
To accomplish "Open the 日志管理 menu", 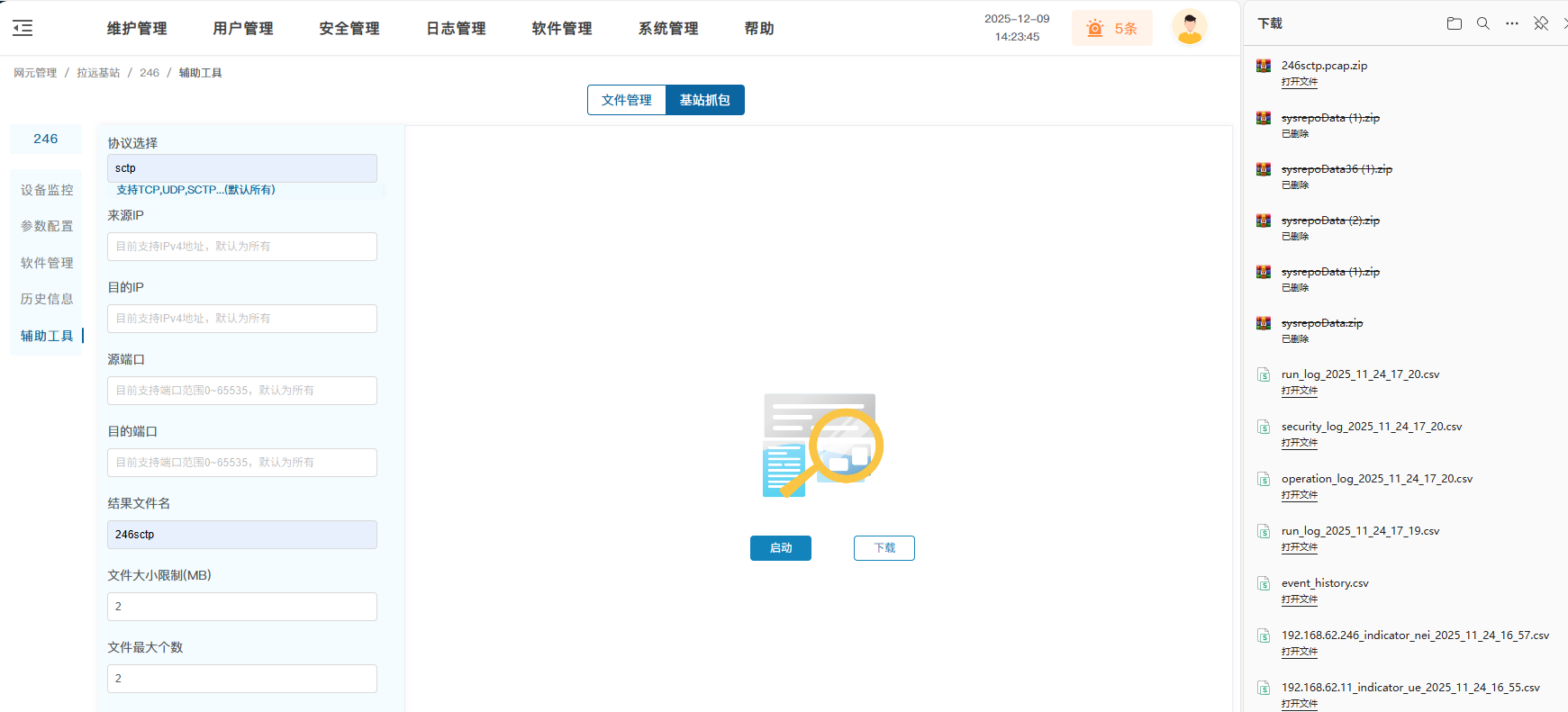I will [x=456, y=28].
